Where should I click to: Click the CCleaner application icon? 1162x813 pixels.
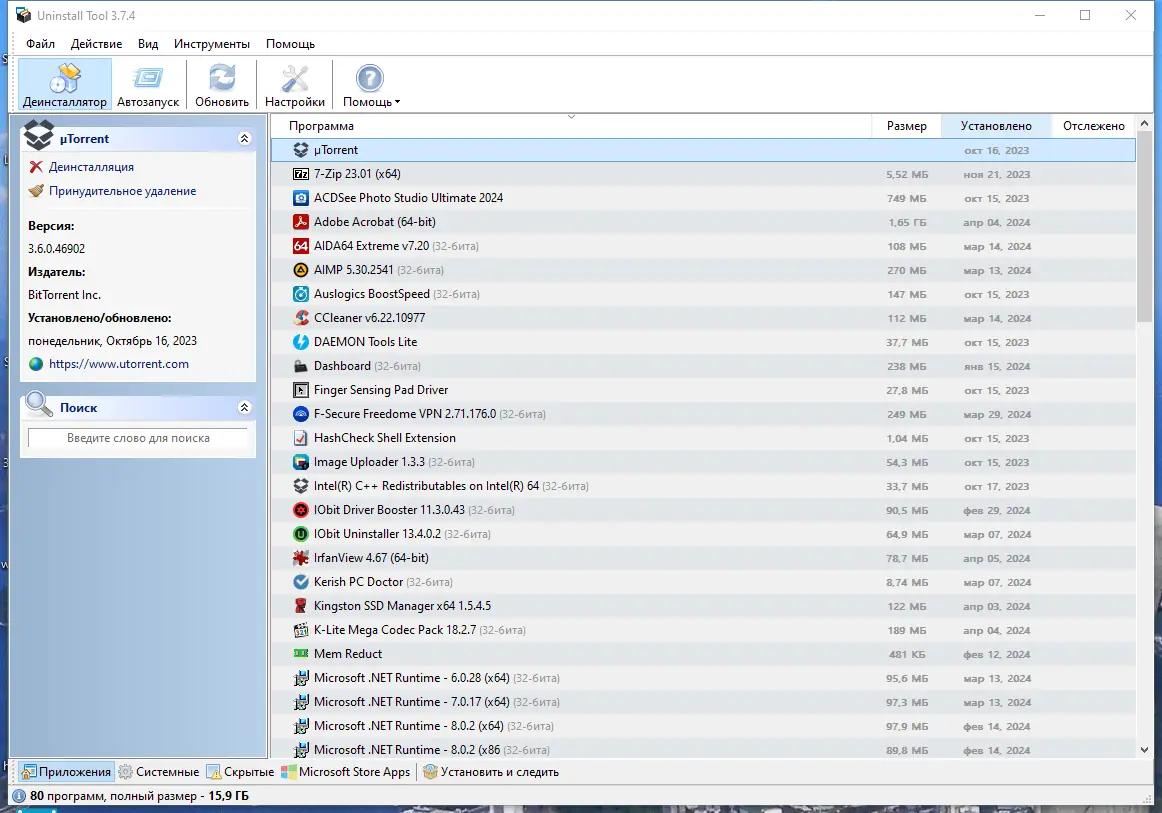[x=300, y=318]
